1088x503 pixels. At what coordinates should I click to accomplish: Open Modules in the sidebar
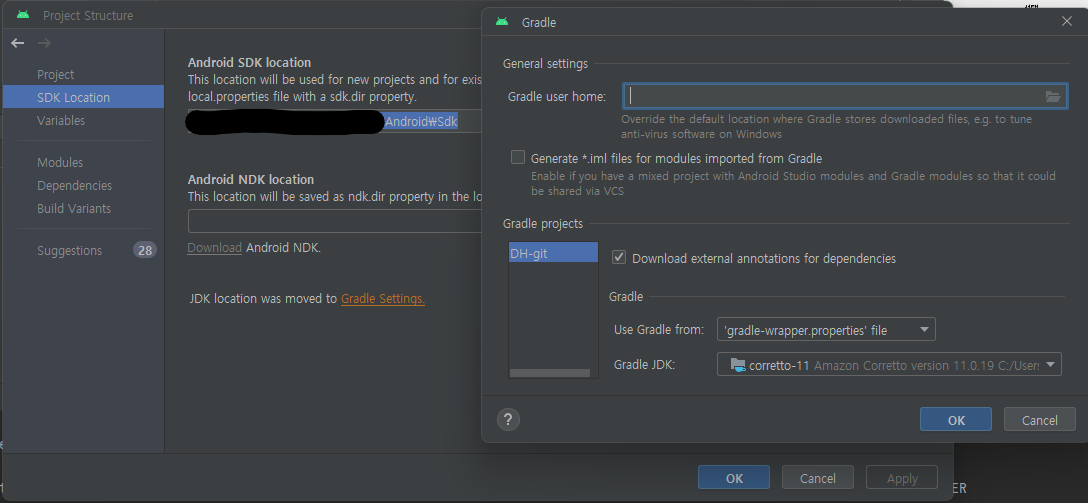tap(60, 162)
